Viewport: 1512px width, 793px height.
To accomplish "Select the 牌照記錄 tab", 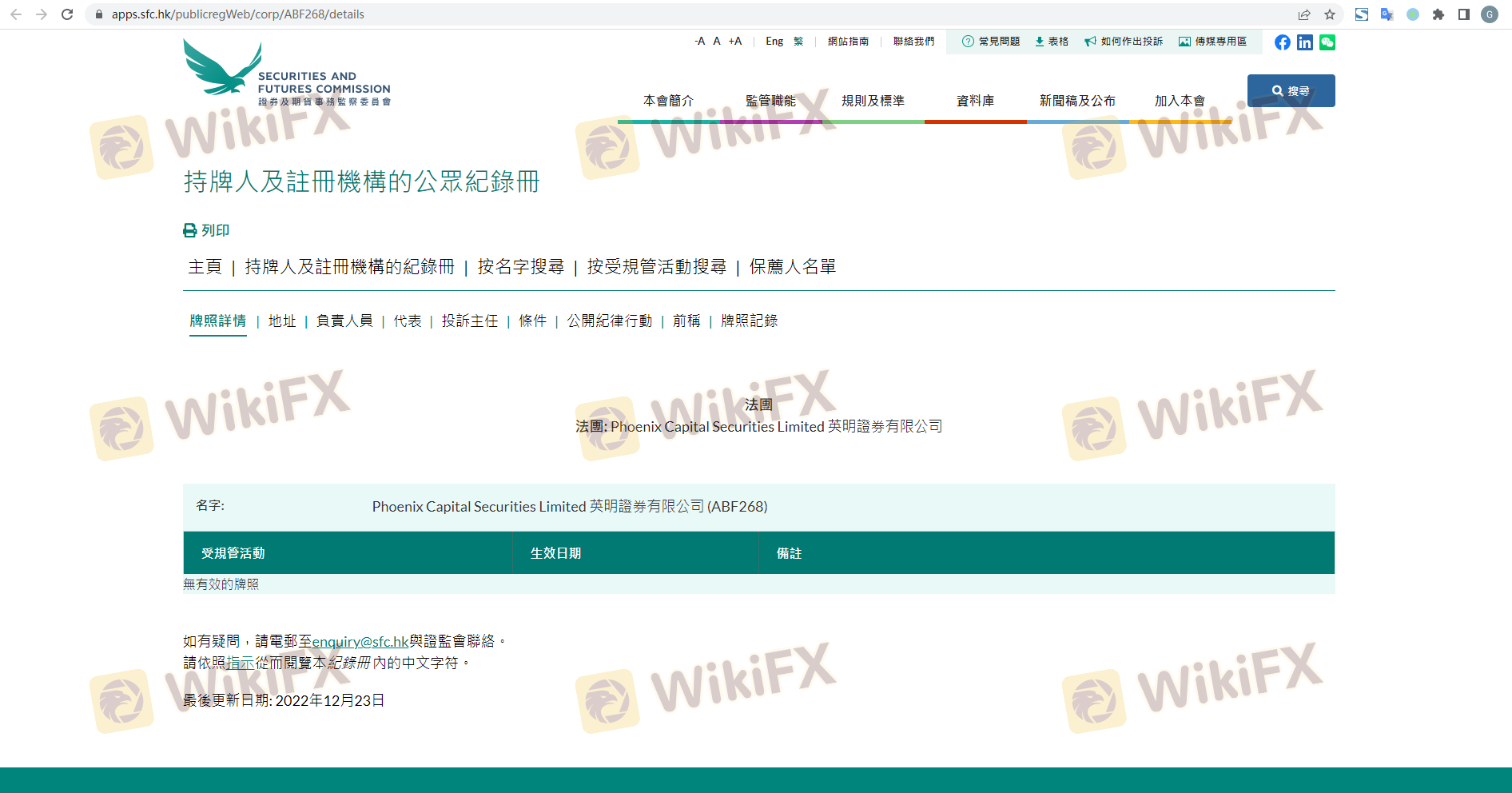I will click(x=750, y=321).
